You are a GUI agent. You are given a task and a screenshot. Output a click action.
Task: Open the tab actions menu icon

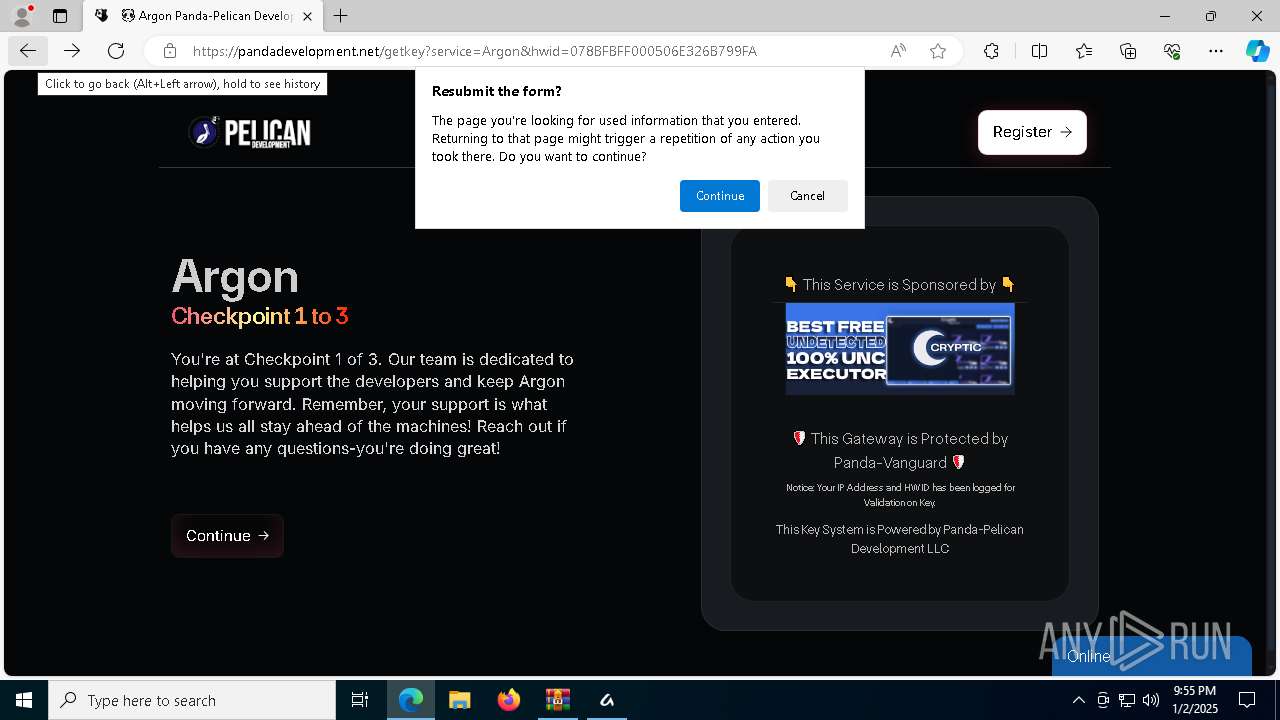pos(60,16)
